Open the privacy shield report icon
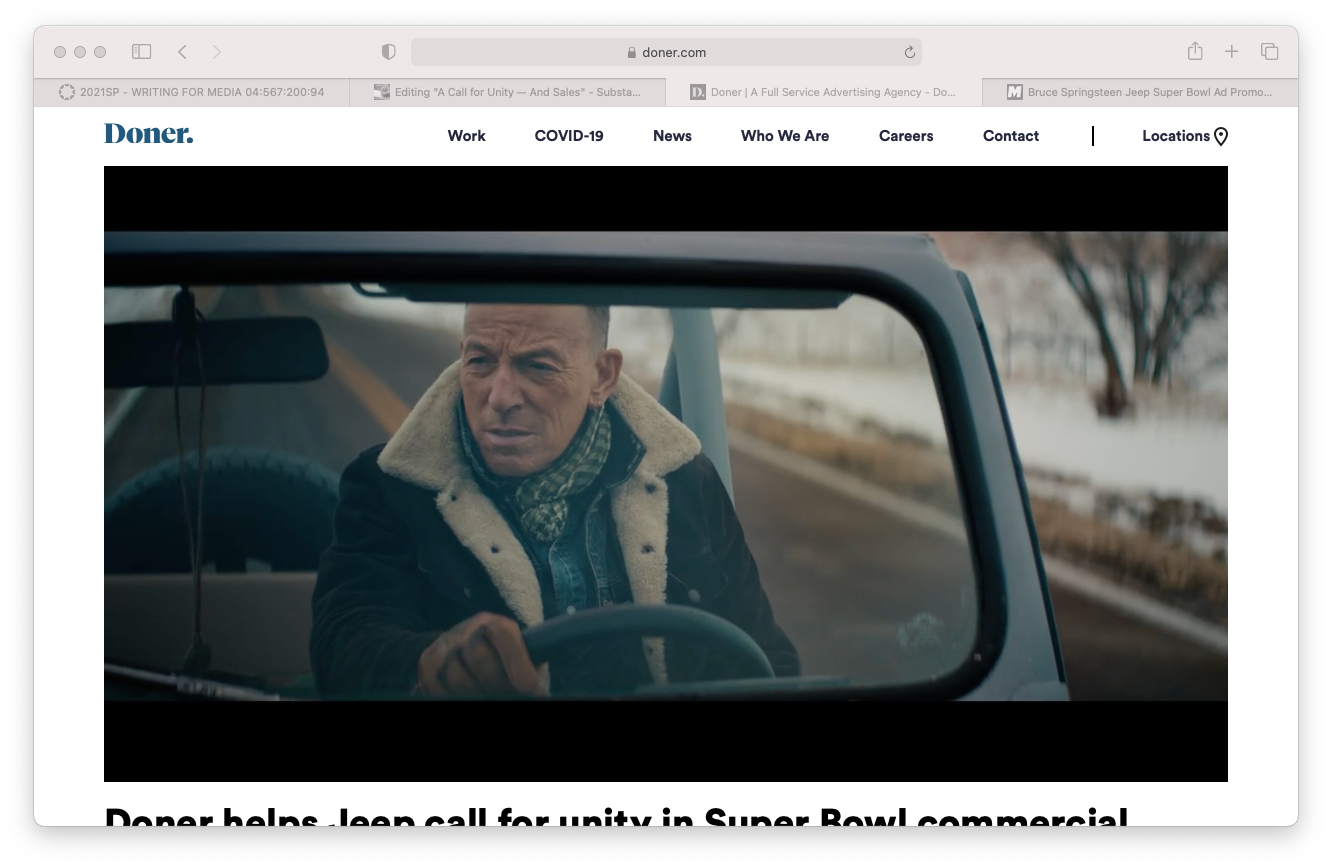The height and width of the screenshot is (868, 1332). (x=389, y=52)
